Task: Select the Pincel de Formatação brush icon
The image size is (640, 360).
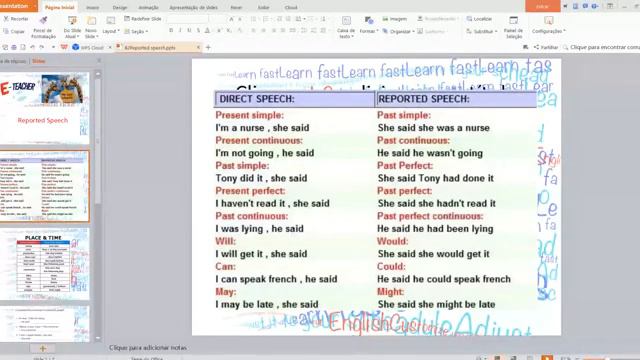Action: point(43,20)
